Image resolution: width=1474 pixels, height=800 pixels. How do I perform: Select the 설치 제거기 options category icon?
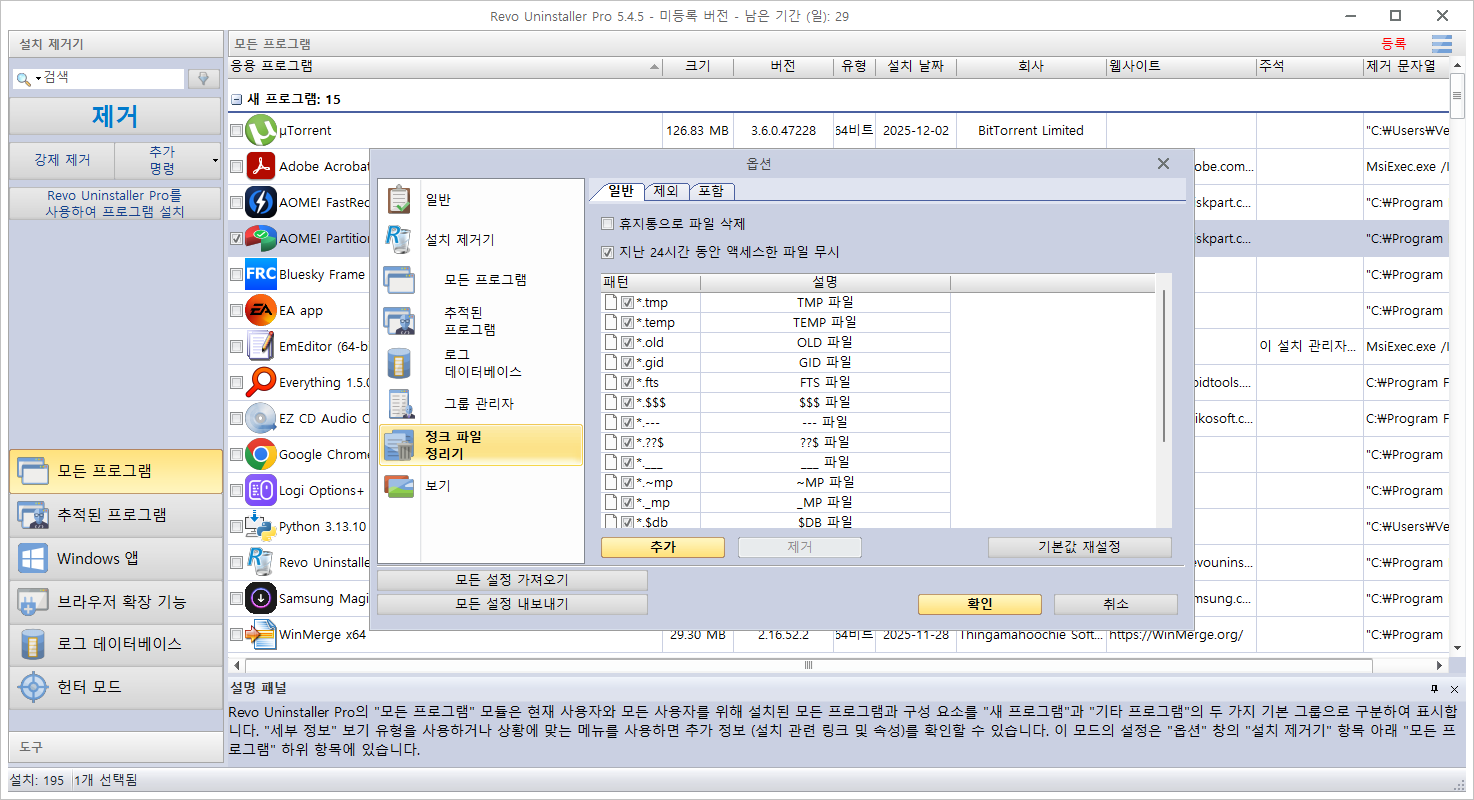(x=400, y=240)
